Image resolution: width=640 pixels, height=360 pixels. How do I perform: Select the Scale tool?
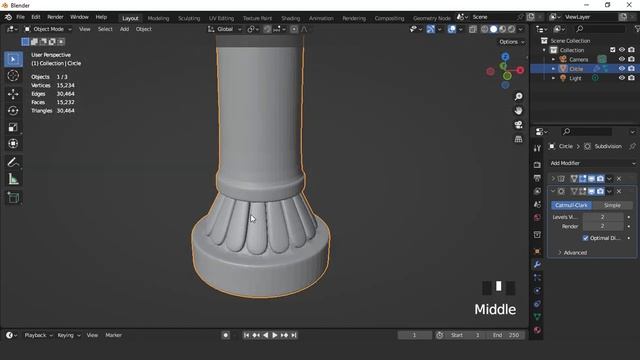pos(13,127)
